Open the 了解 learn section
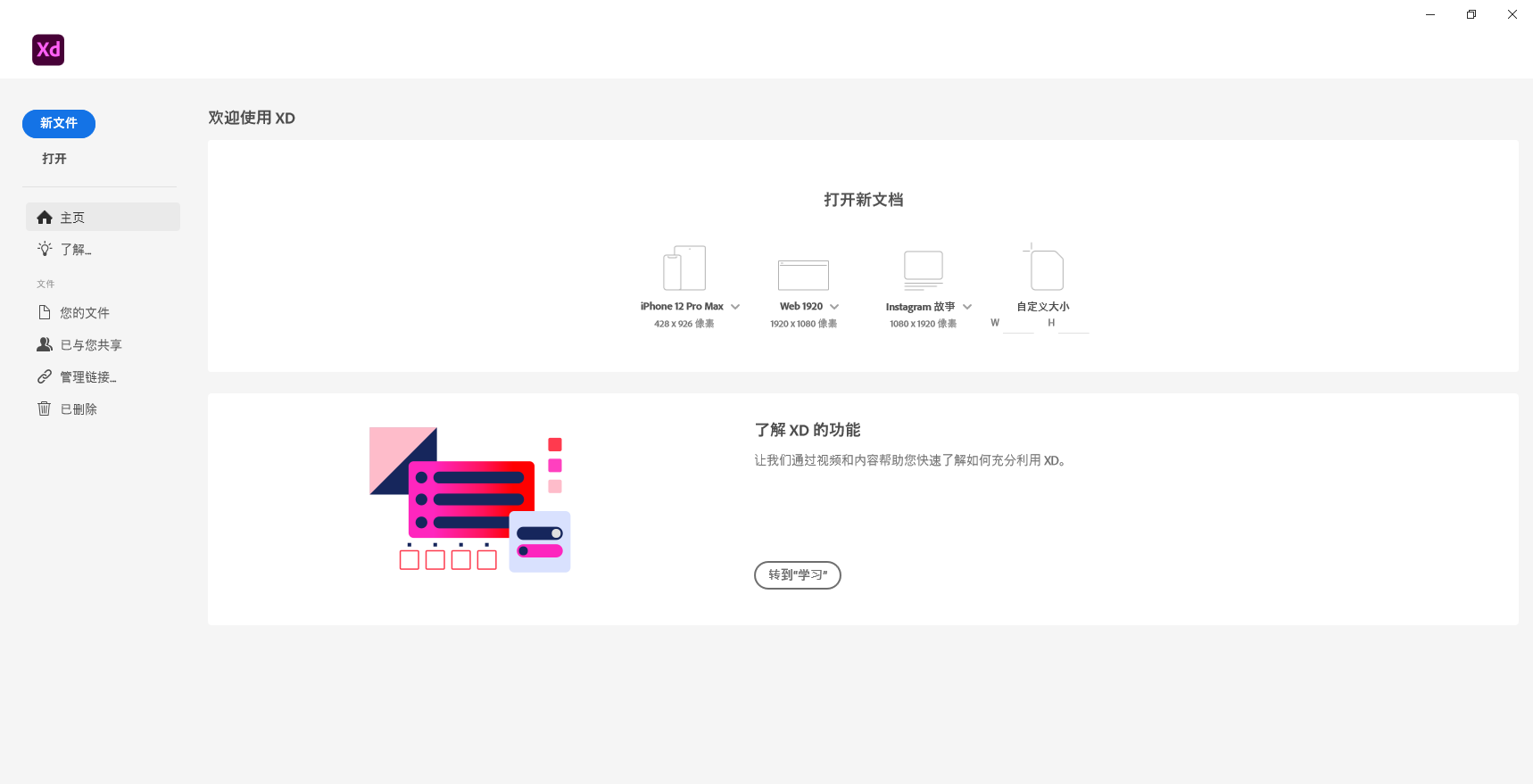Viewport: 1533px width, 784px height. point(75,250)
